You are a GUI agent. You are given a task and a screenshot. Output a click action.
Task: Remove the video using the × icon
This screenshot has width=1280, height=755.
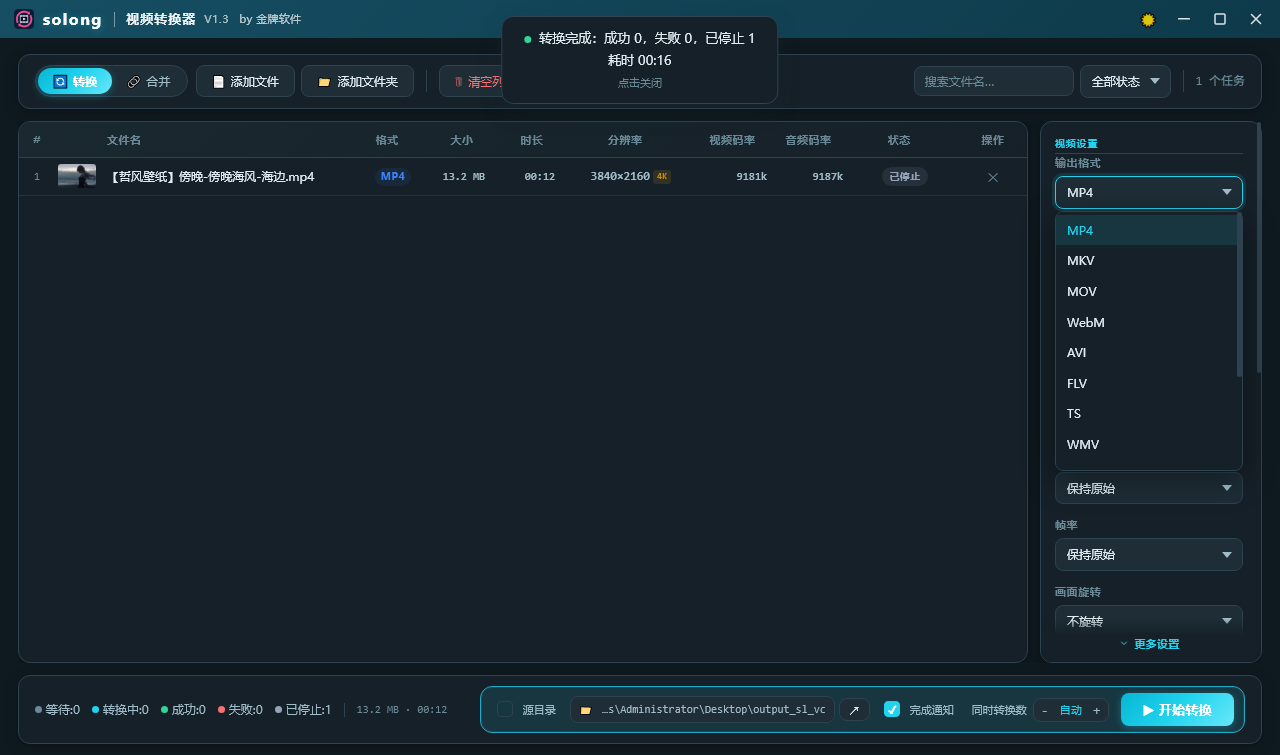[992, 177]
